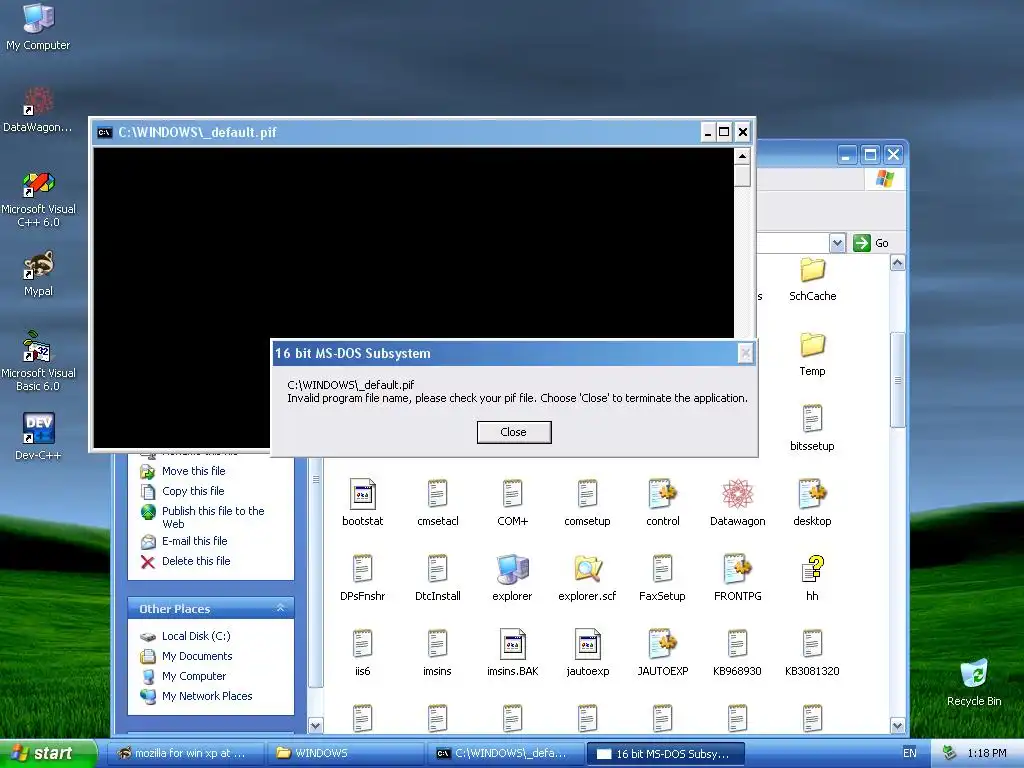The height and width of the screenshot is (768, 1024).
Task: Open the Start menu
Action: click(x=48, y=753)
